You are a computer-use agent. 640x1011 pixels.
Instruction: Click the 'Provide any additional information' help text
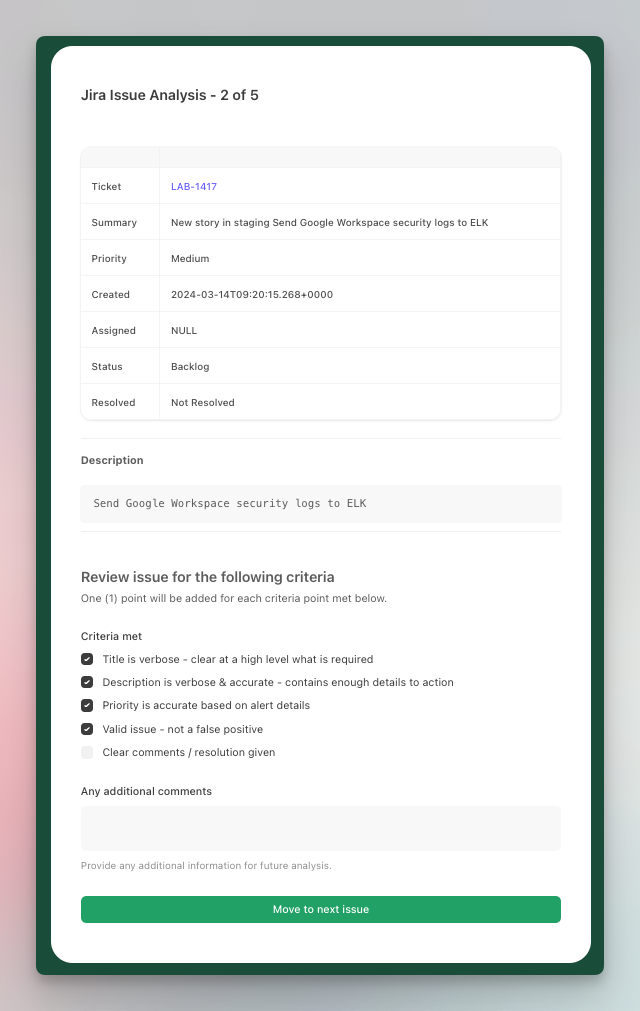point(206,866)
